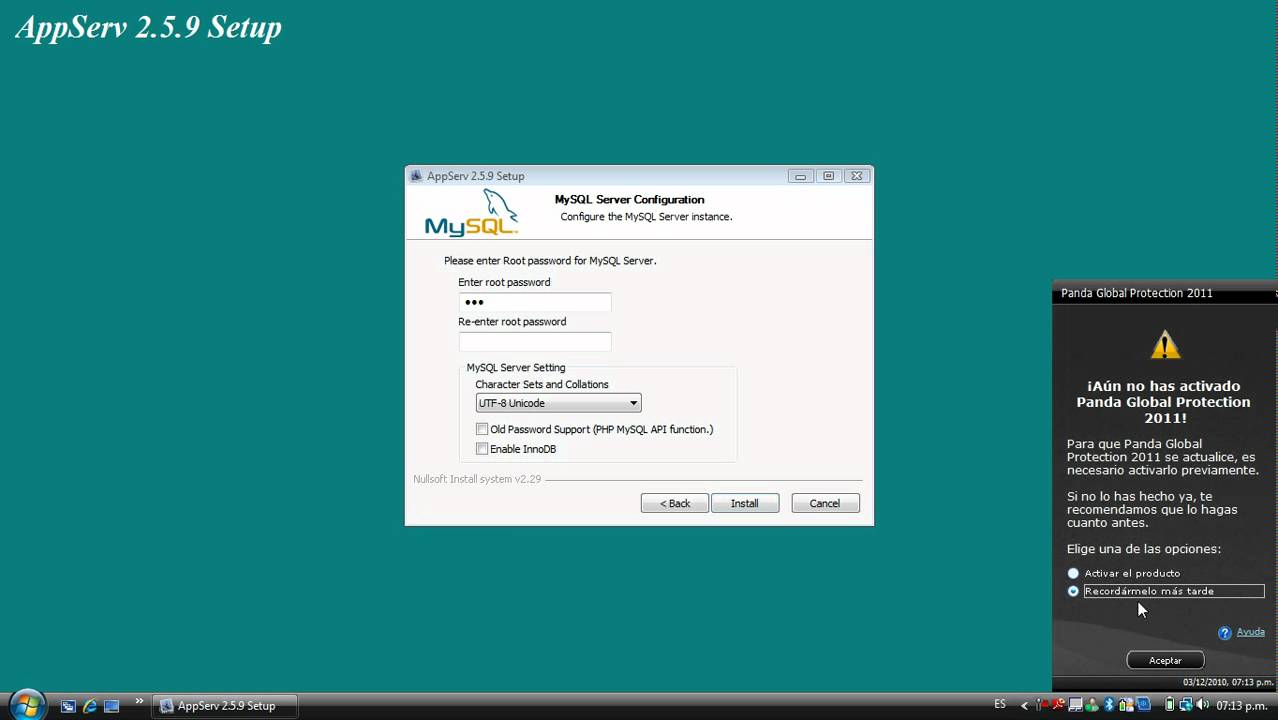This screenshot has height=720, width=1278.
Task: Click the Back button in setup
Action: tap(675, 503)
